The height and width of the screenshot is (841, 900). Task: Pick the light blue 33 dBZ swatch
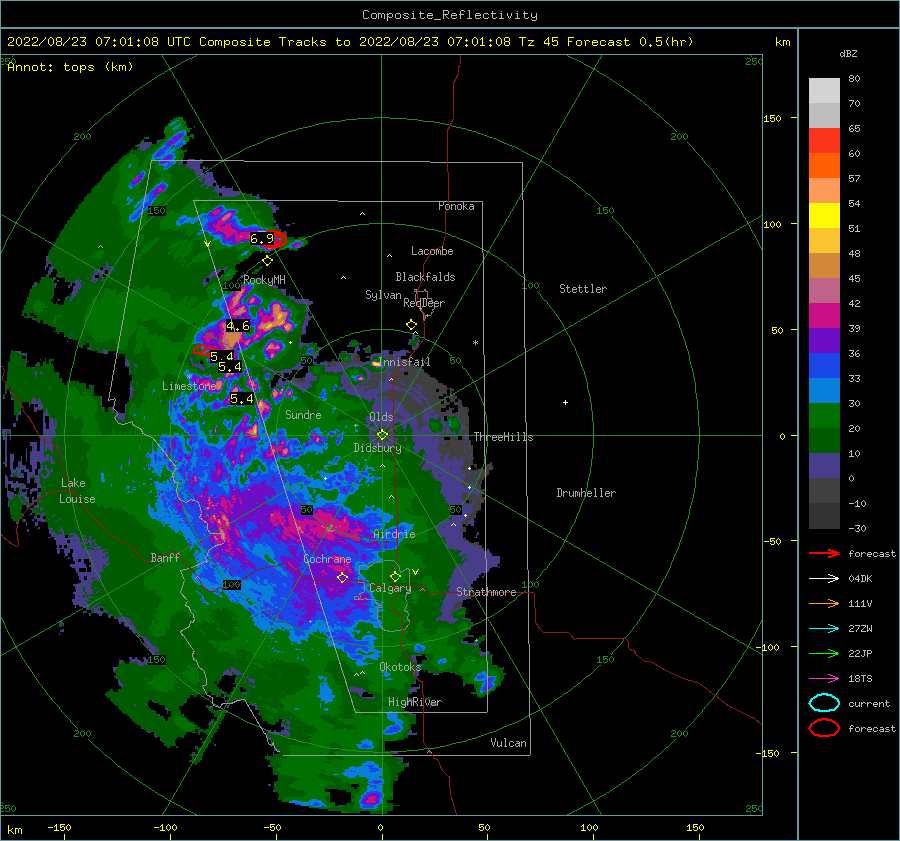824,390
